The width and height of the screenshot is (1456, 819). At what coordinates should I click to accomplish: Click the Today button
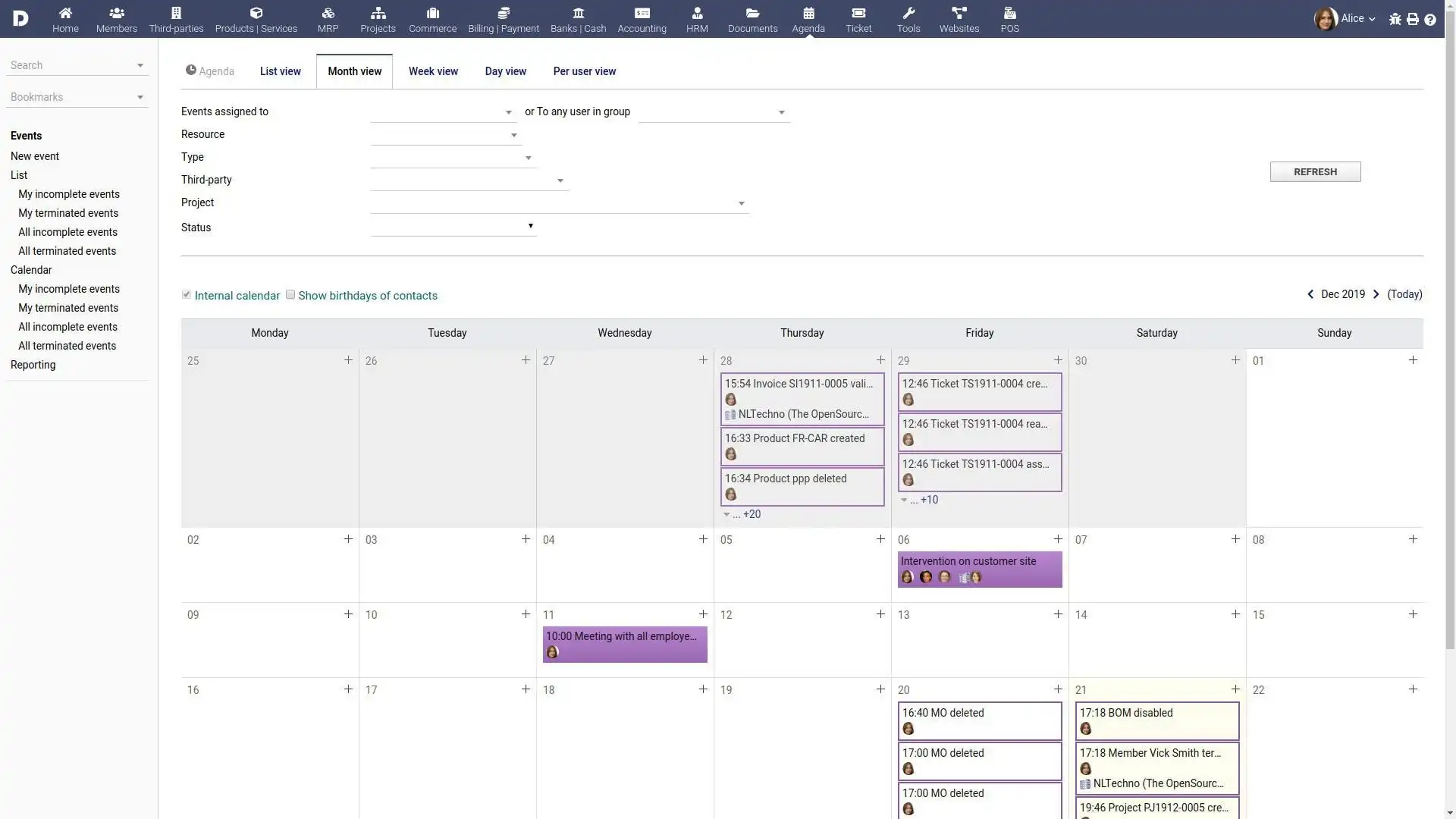tap(1404, 294)
